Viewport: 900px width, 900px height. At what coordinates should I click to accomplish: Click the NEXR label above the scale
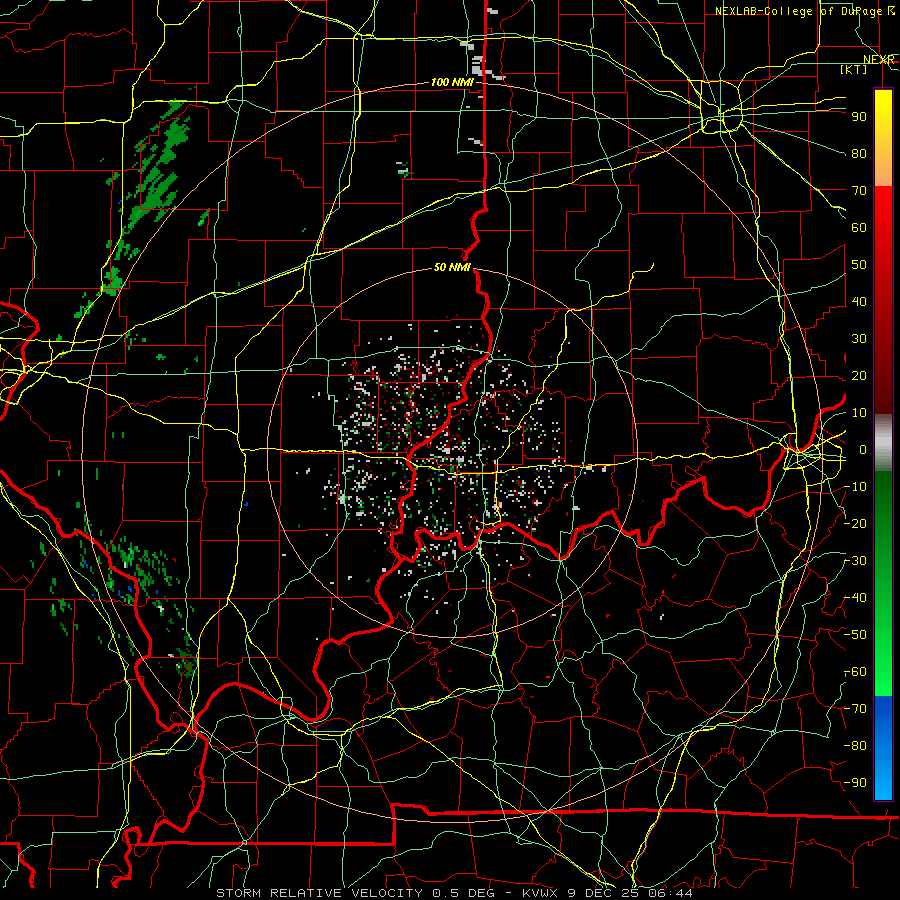coord(879,60)
